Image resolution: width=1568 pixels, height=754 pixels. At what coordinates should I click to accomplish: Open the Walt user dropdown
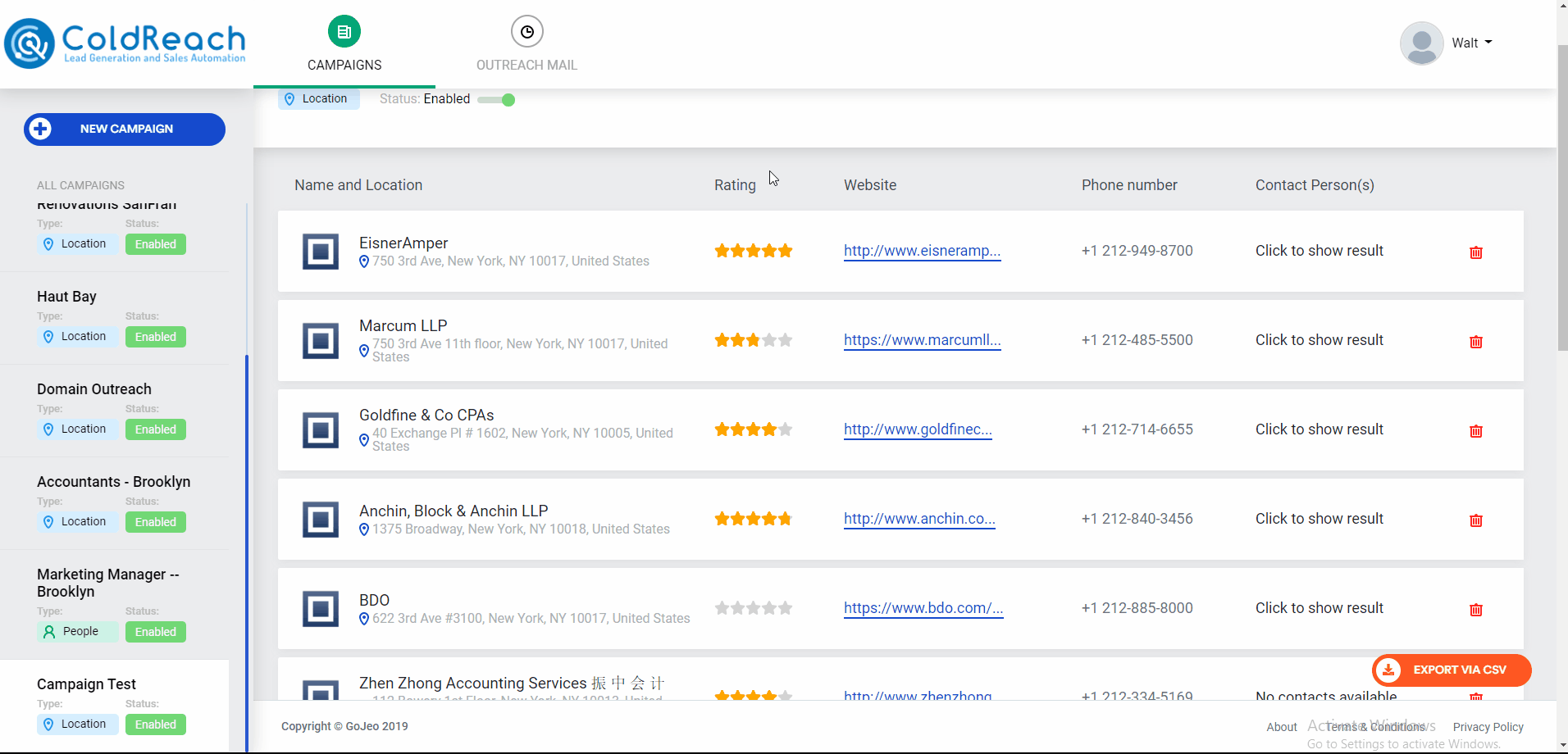pyautogui.click(x=1471, y=43)
